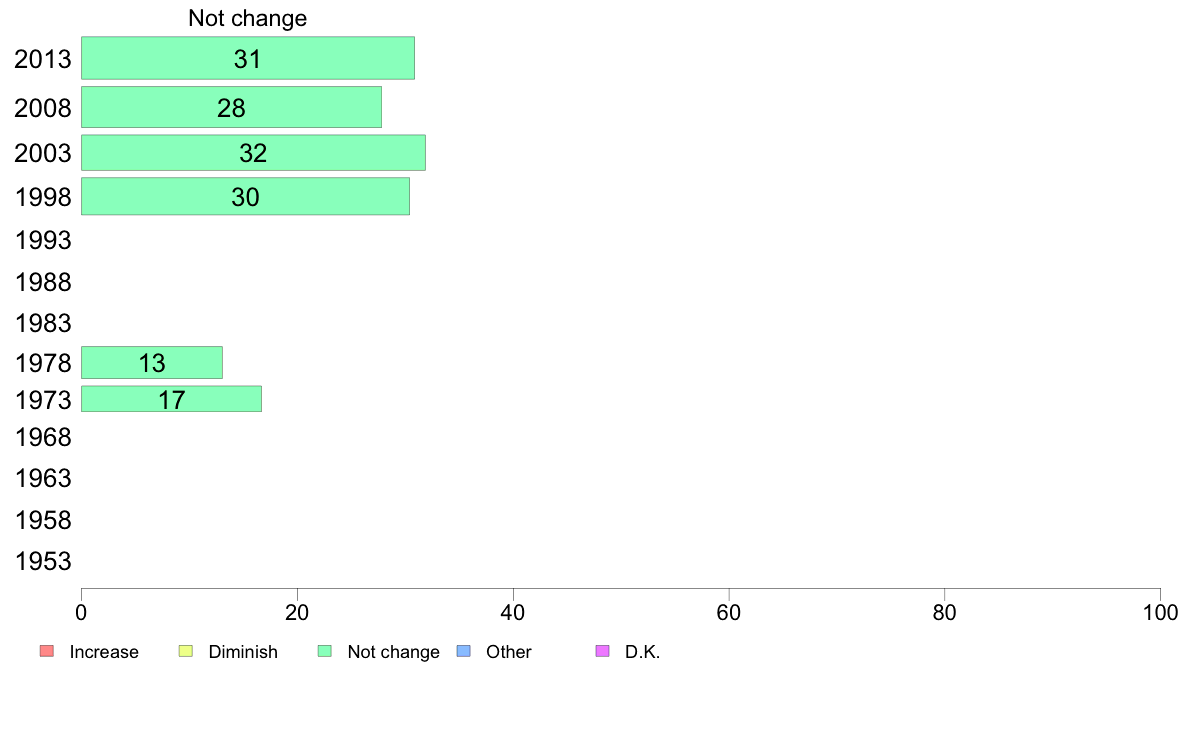Select the 2003 bar showing 32
This screenshot has height=736, width=1188.
[253, 152]
